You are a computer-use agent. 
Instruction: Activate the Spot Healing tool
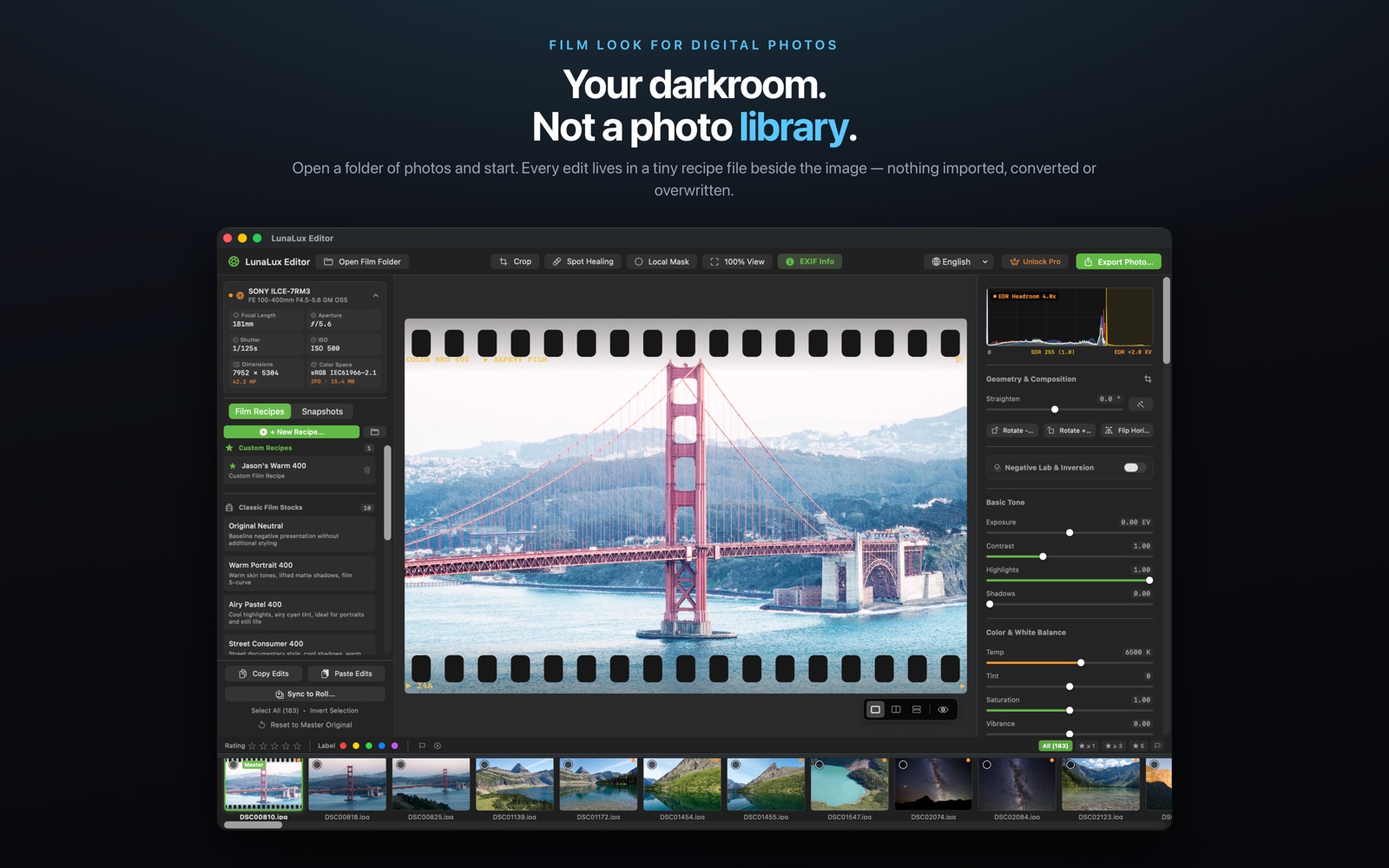(583, 261)
